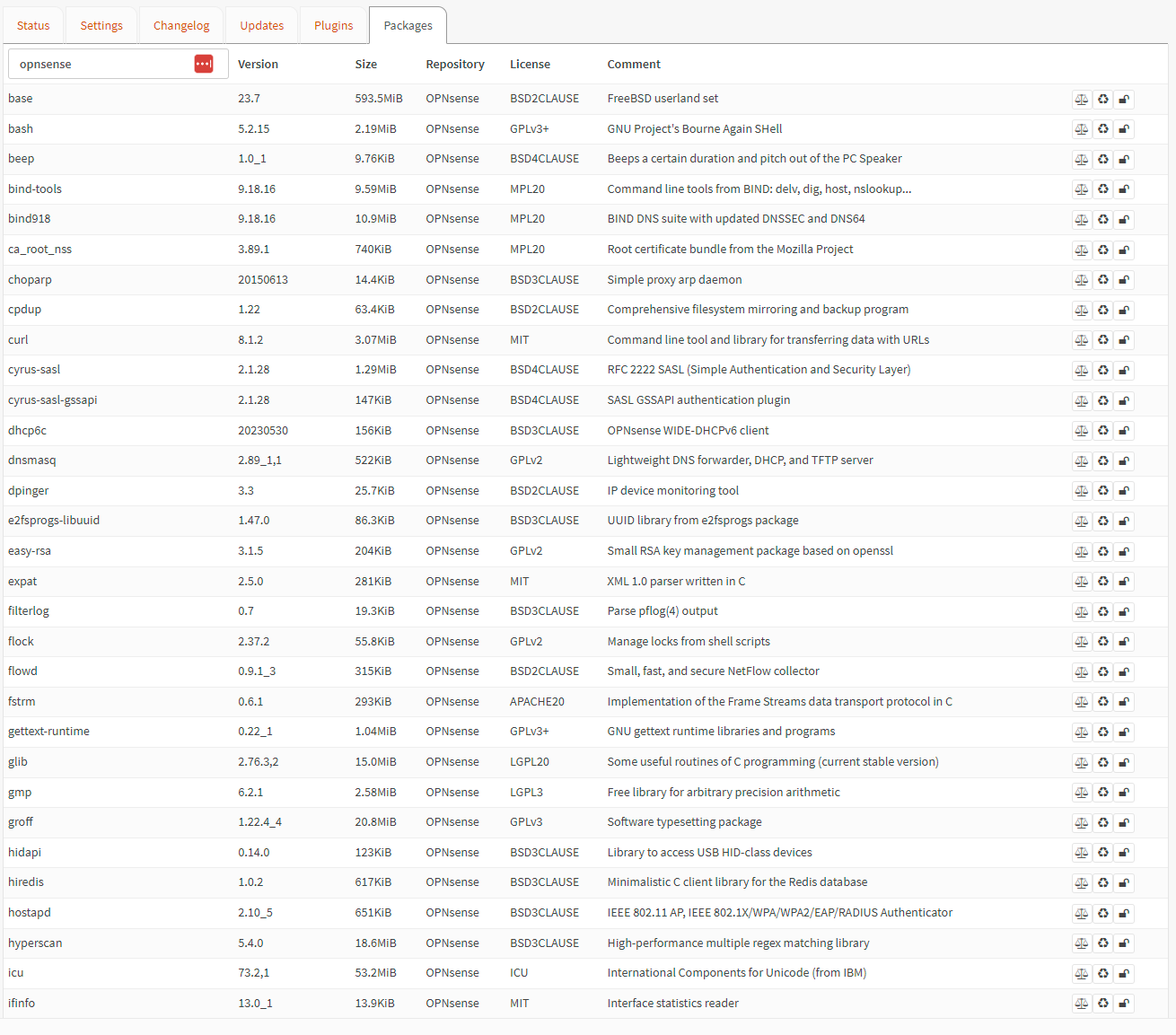View the Changelog tab
Viewport: 1176px width, 1035px height.
(181, 25)
